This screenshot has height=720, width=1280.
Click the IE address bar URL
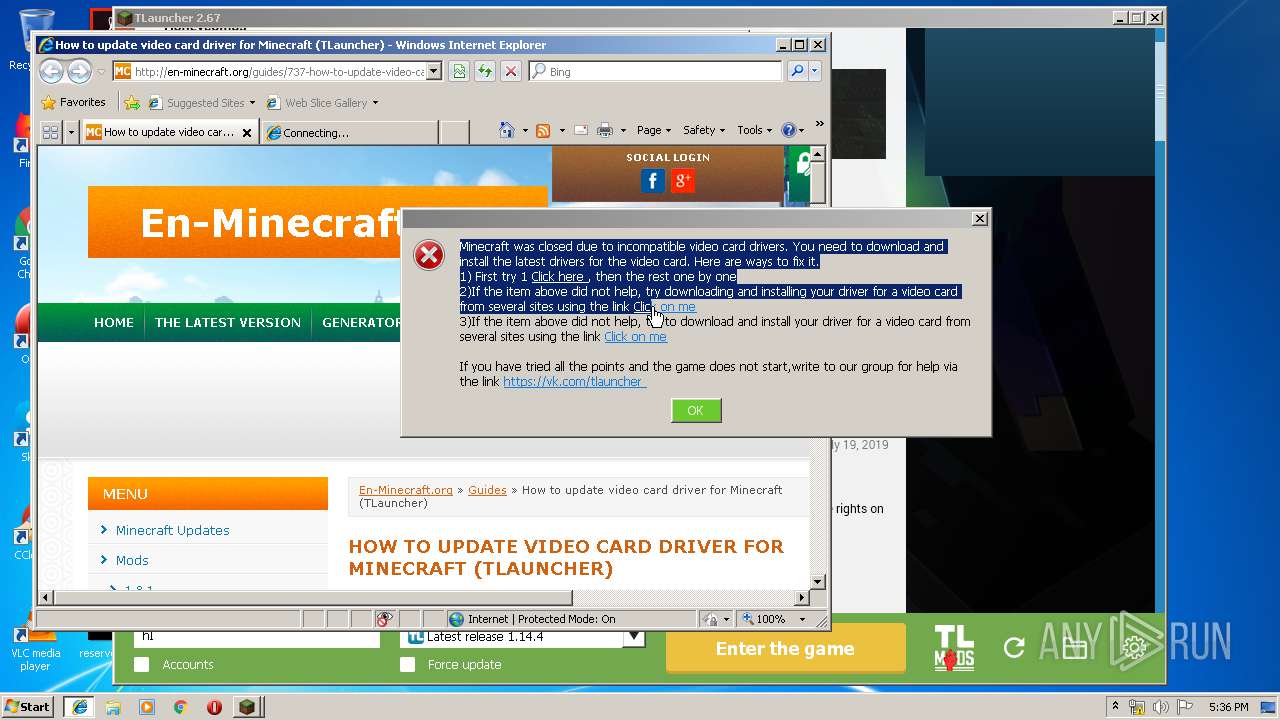click(x=278, y=71)
